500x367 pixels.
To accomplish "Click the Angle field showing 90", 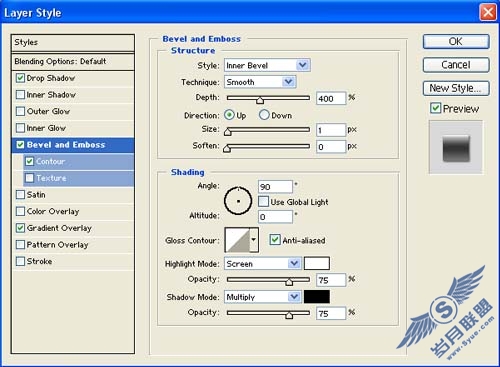I will [x=275, y=187].
